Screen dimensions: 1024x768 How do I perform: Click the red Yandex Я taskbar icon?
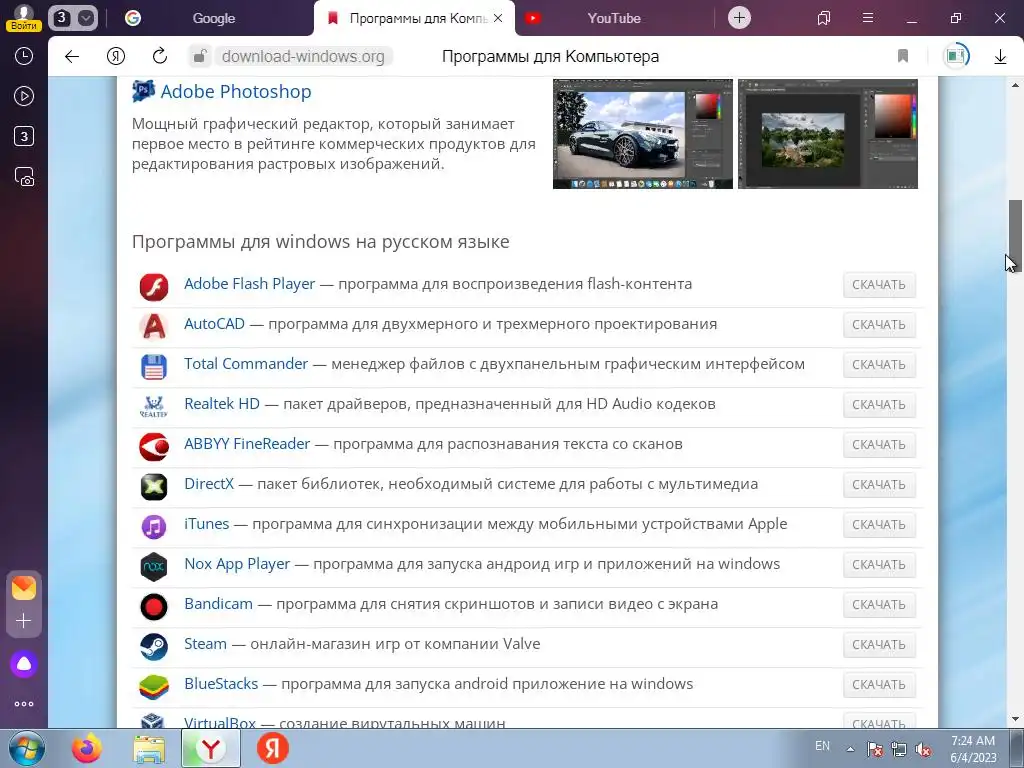(272, 749)
